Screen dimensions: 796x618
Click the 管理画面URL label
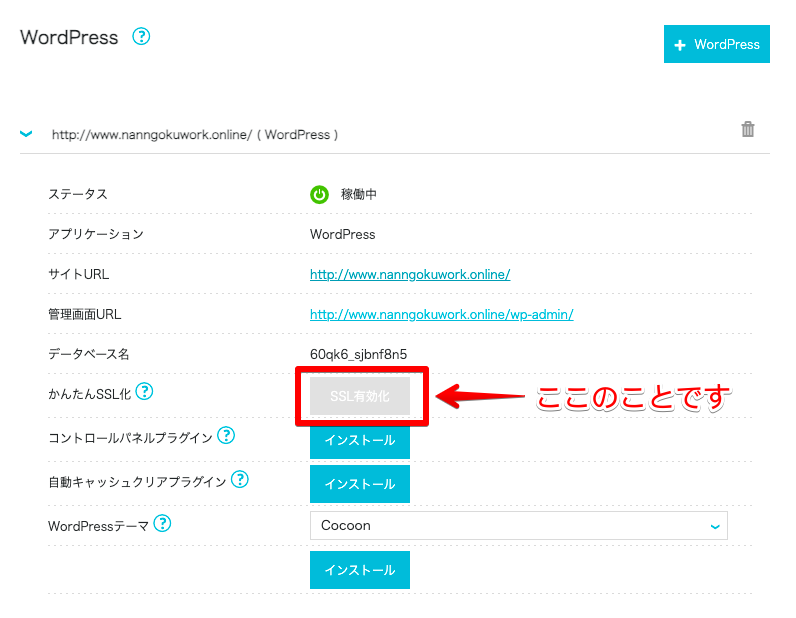[x=85, y=315]
